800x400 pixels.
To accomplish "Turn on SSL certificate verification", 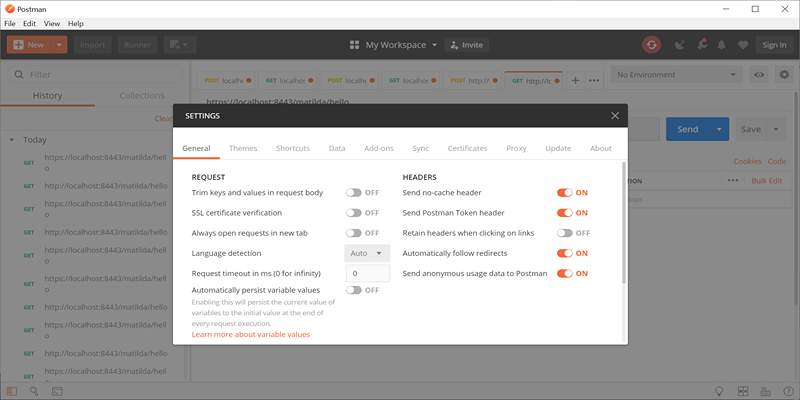I will tap(354, 213).
